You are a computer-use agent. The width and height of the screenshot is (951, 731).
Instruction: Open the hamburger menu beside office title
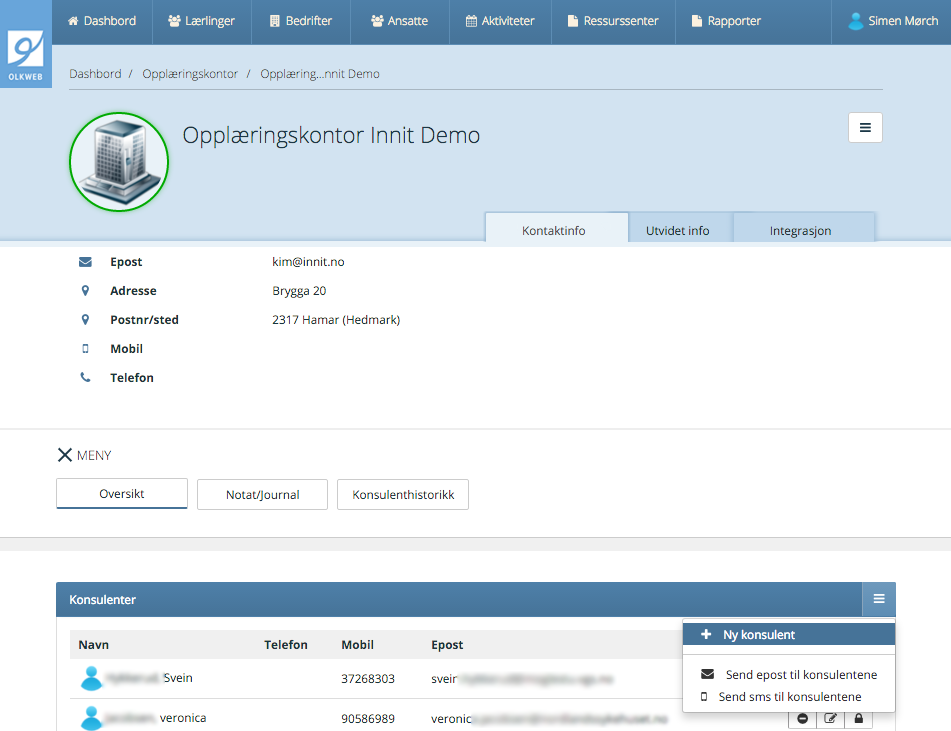865,127
